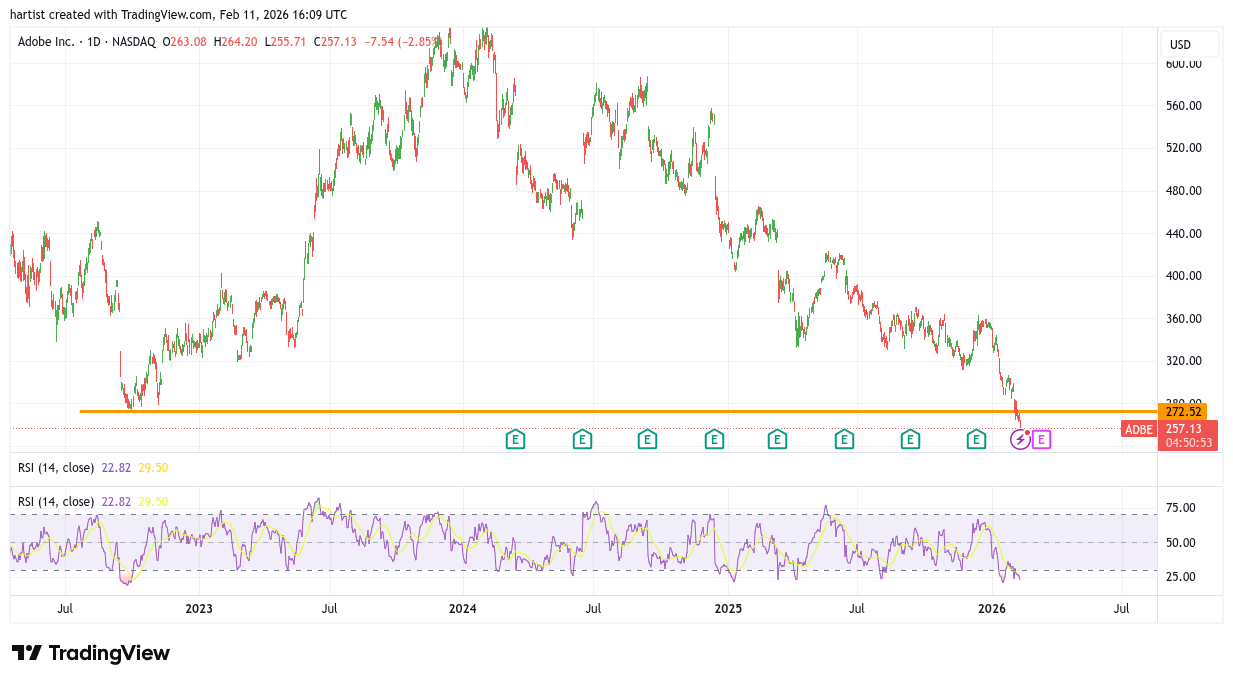Click the red ADBE ticker label
1233x683 pixels.
(x=1139, y=429)
